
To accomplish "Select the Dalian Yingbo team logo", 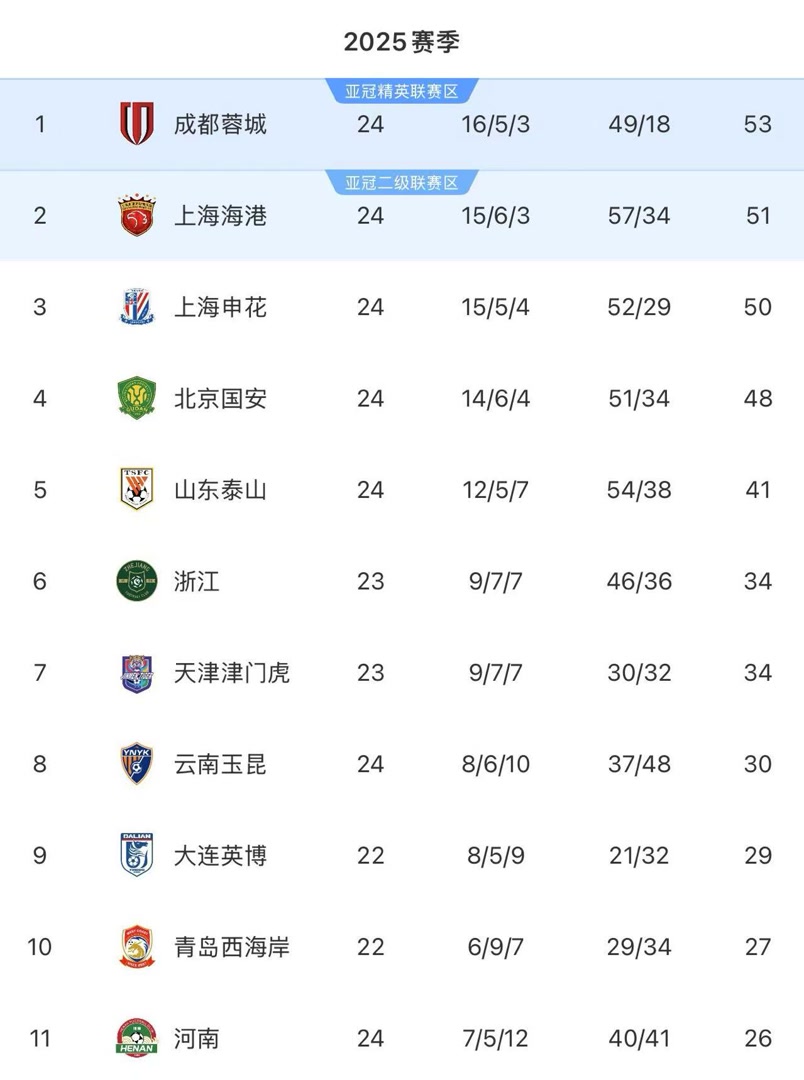I will (x=135, y=856).
